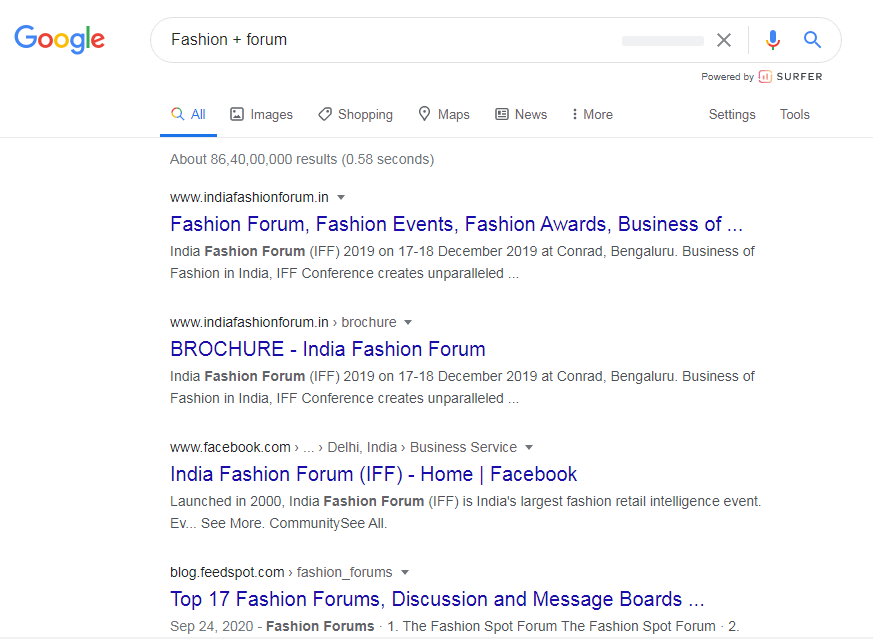Switch to the Images tab
Image resolution: width=873 pixels, height=639 pixels.
tap(261, 115)
